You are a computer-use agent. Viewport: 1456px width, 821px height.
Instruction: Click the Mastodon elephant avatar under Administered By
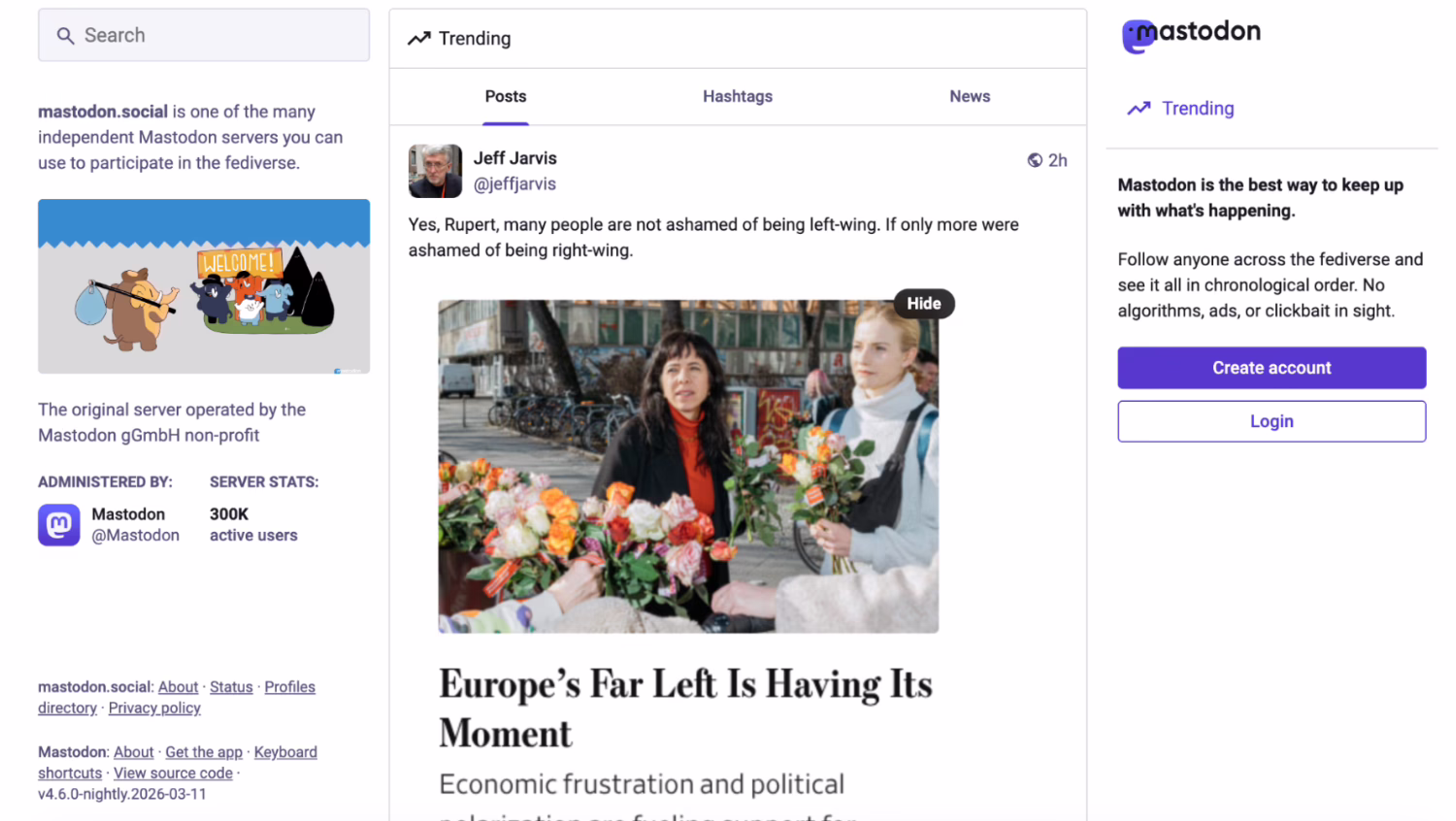click(x=58, y=525)
